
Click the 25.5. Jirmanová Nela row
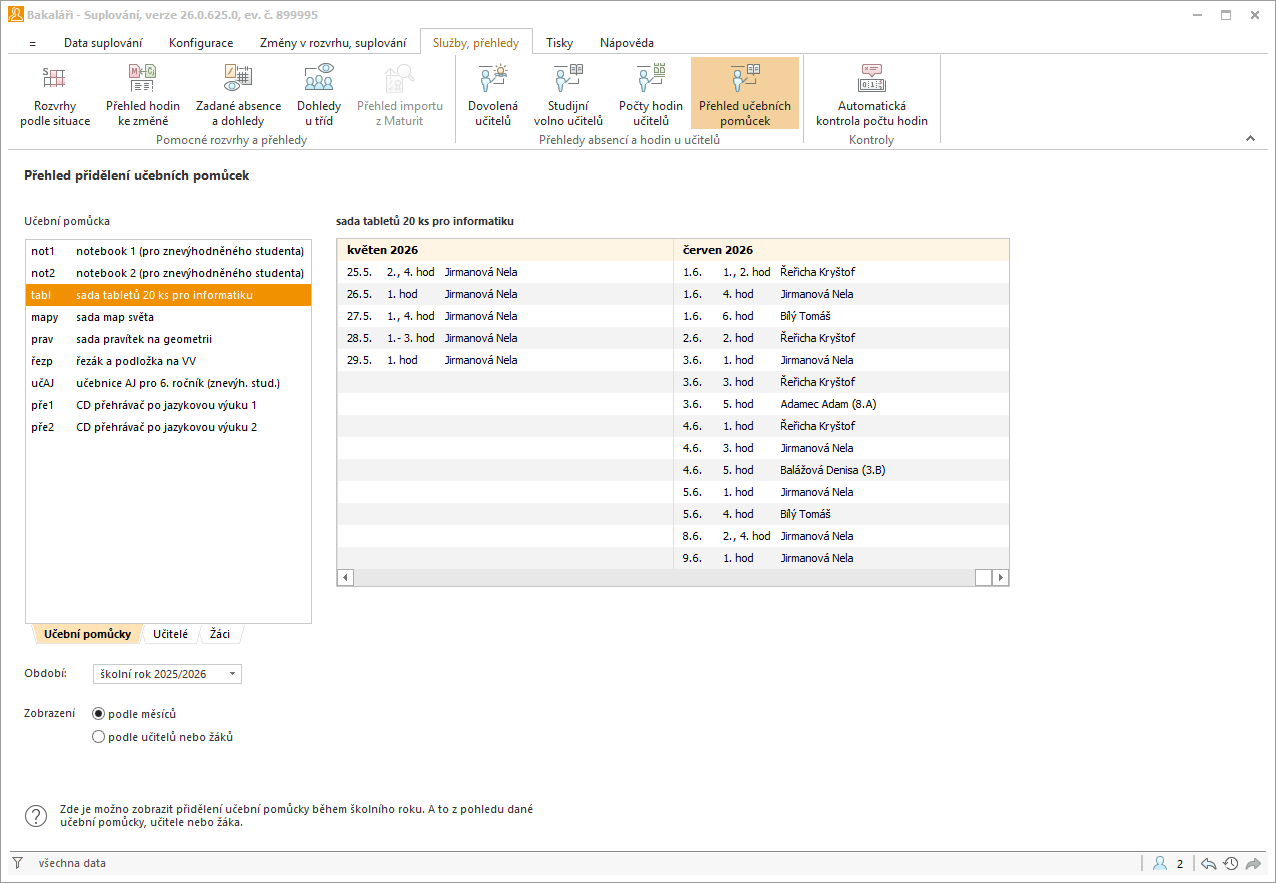click(506, 272)
